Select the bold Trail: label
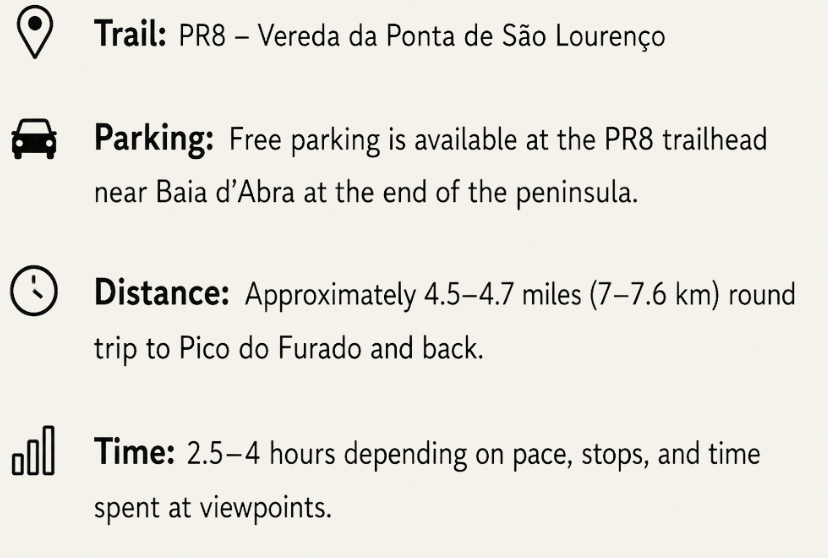 tap(130, 34)
